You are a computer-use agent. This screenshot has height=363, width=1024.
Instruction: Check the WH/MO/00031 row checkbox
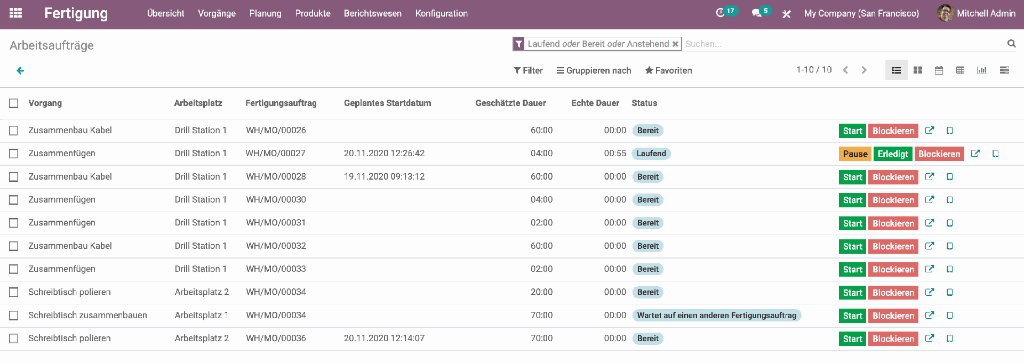[14, 223]
